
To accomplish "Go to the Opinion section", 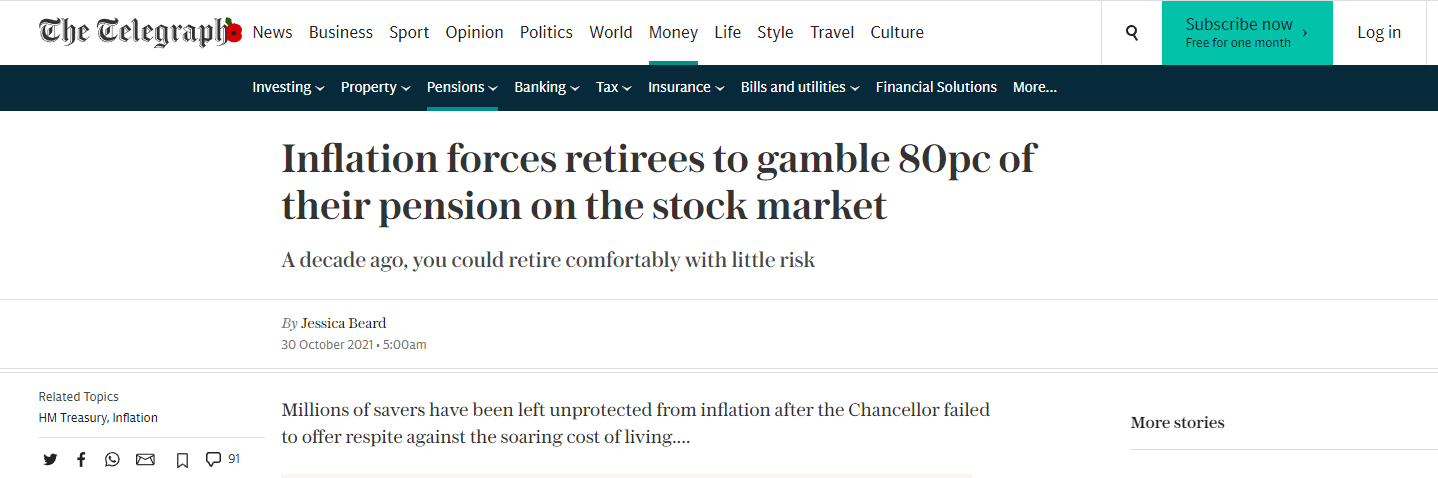I will point(474,32).
